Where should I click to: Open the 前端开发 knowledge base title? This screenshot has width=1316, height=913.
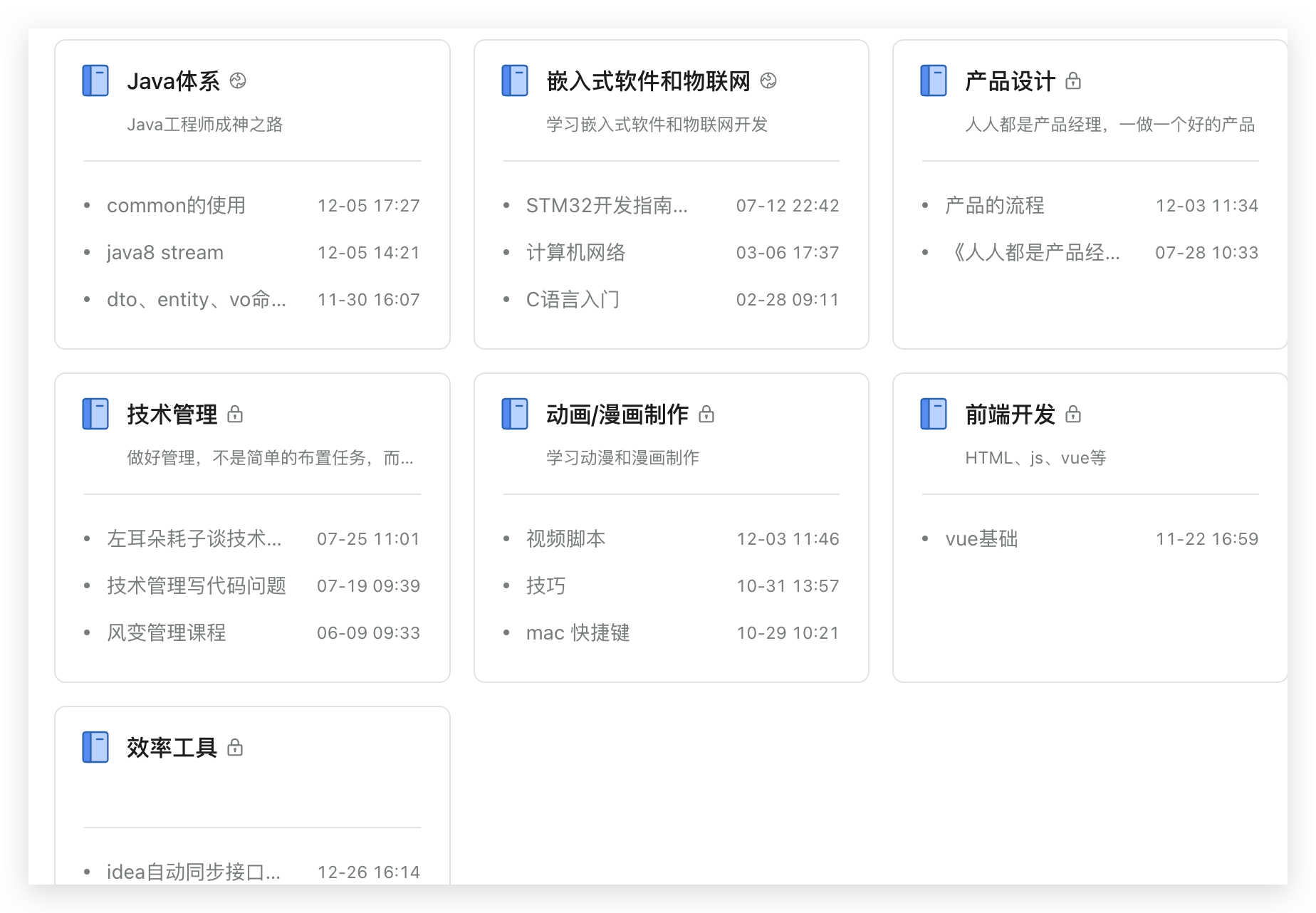click(1010, 414)
